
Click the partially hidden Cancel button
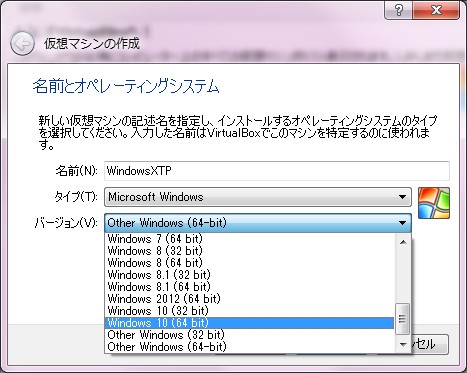[x=429, y=344]
